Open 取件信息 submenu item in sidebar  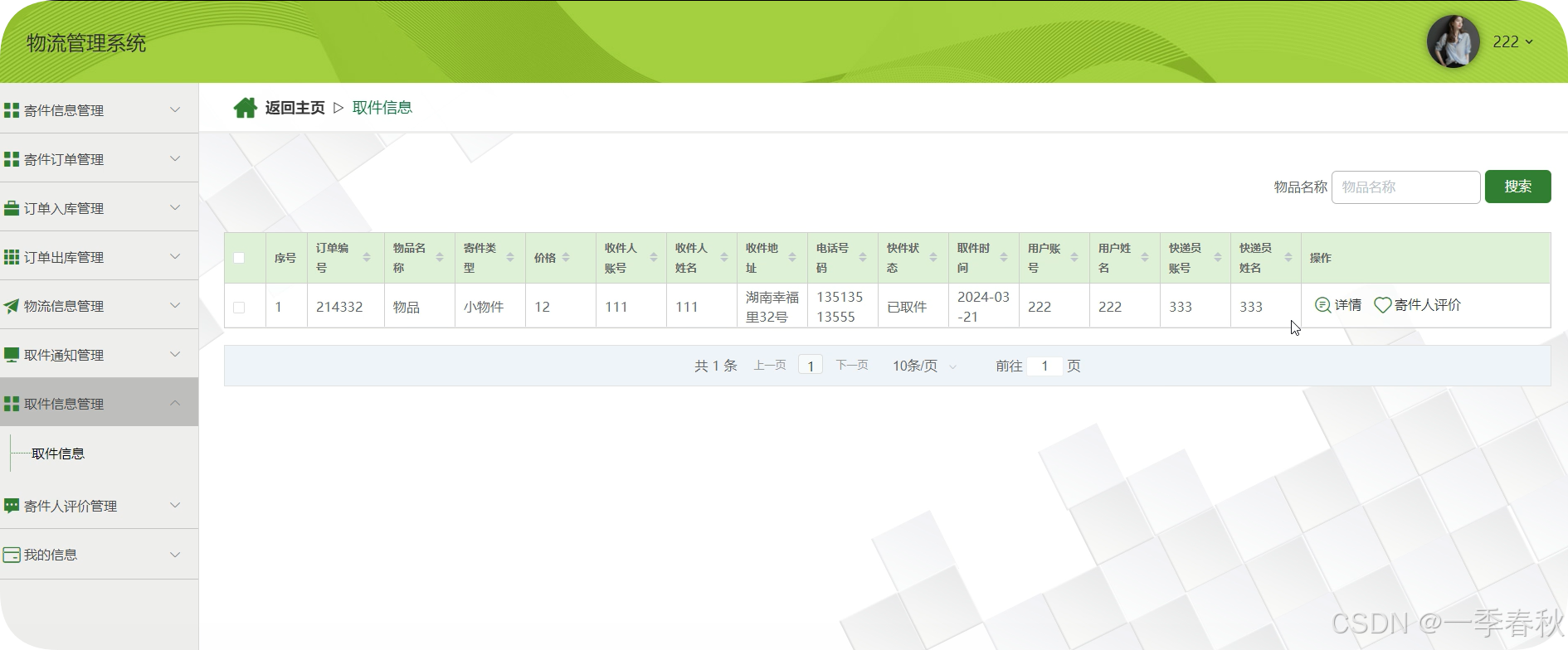pos(58,454)
